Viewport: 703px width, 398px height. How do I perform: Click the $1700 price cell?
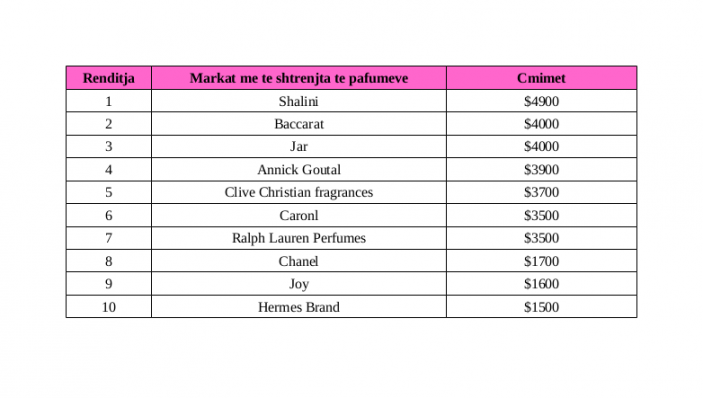pyautogui.click(x=541, y=261)
